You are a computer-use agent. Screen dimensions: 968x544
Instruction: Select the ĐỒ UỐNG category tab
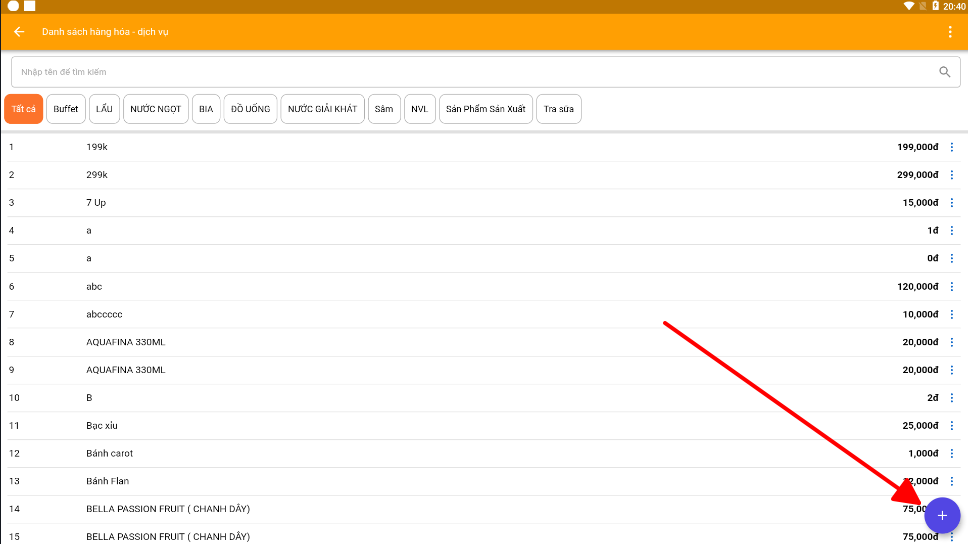point(251,109)
